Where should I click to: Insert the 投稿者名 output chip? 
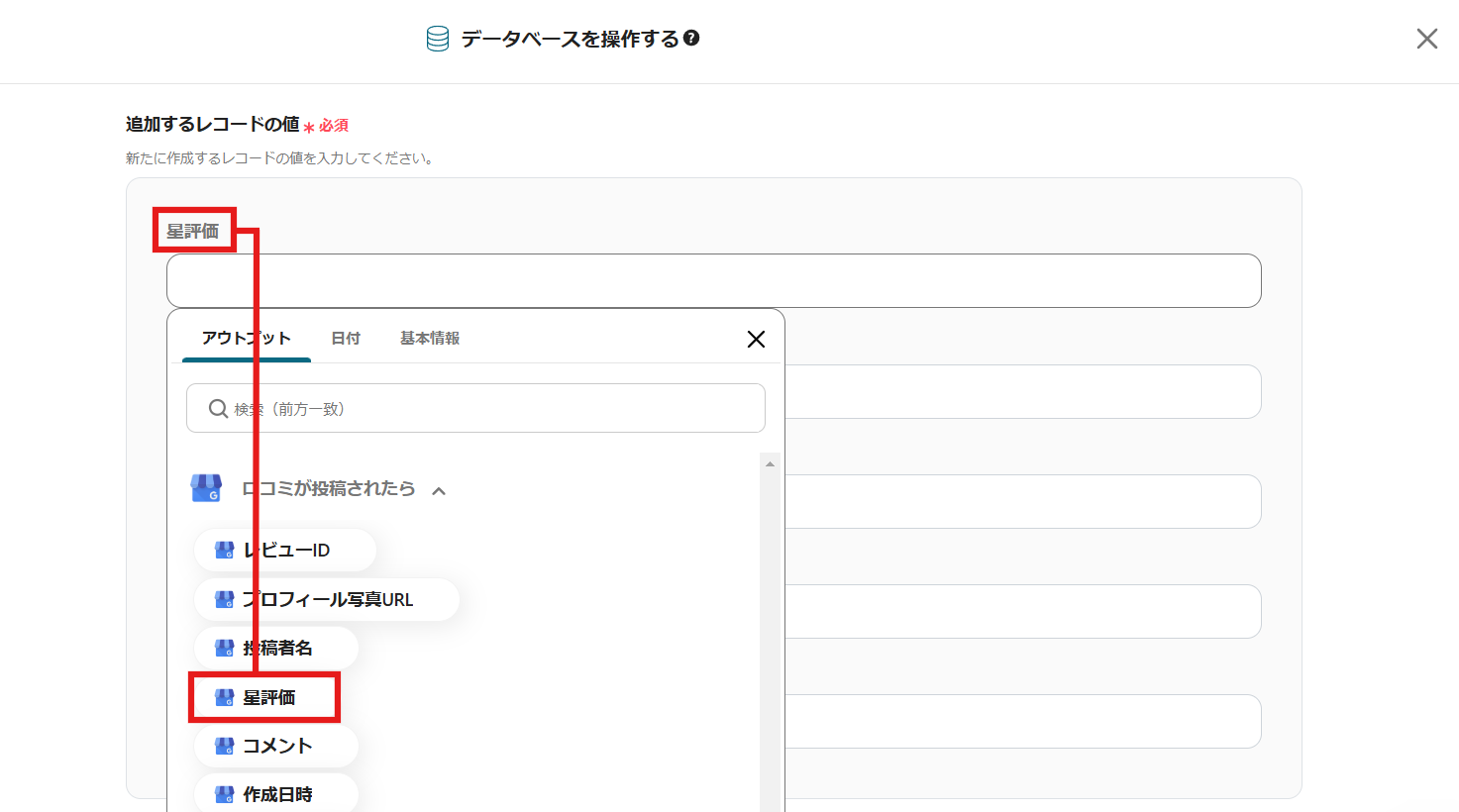[x=276, y=649]
